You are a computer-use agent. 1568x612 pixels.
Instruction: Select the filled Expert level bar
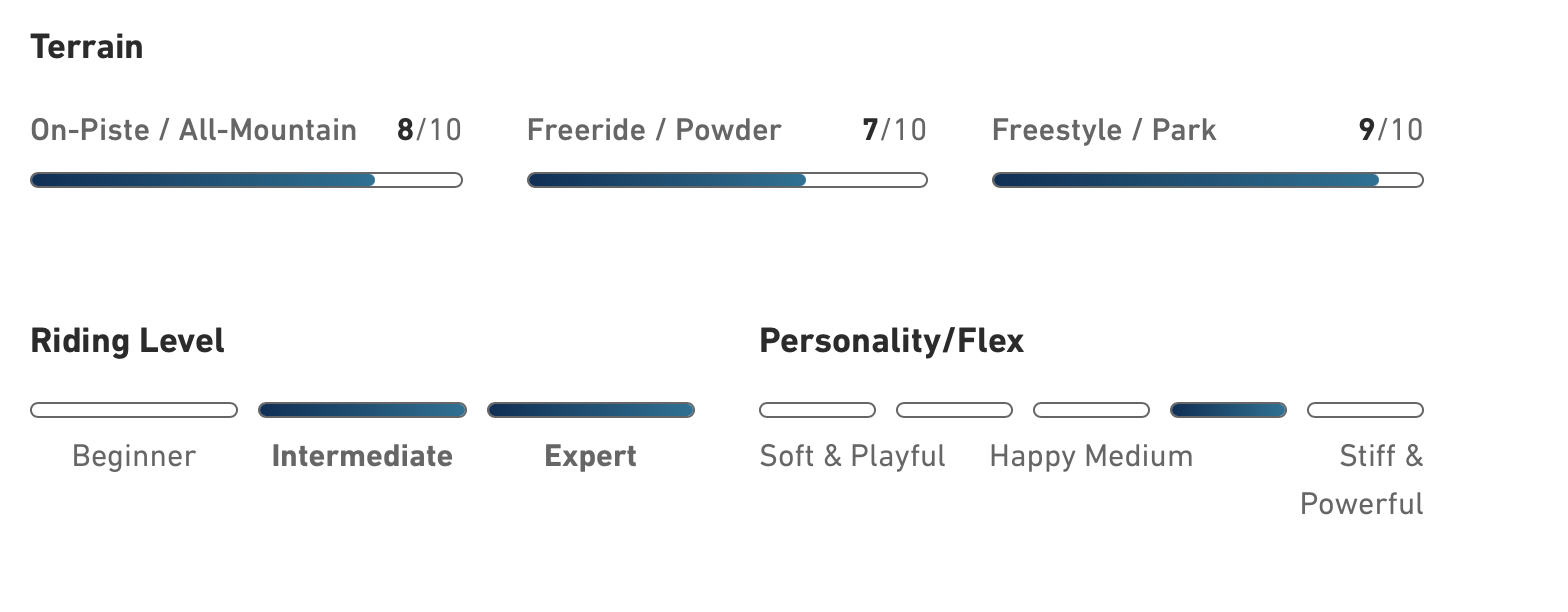[x=591, y=410]
